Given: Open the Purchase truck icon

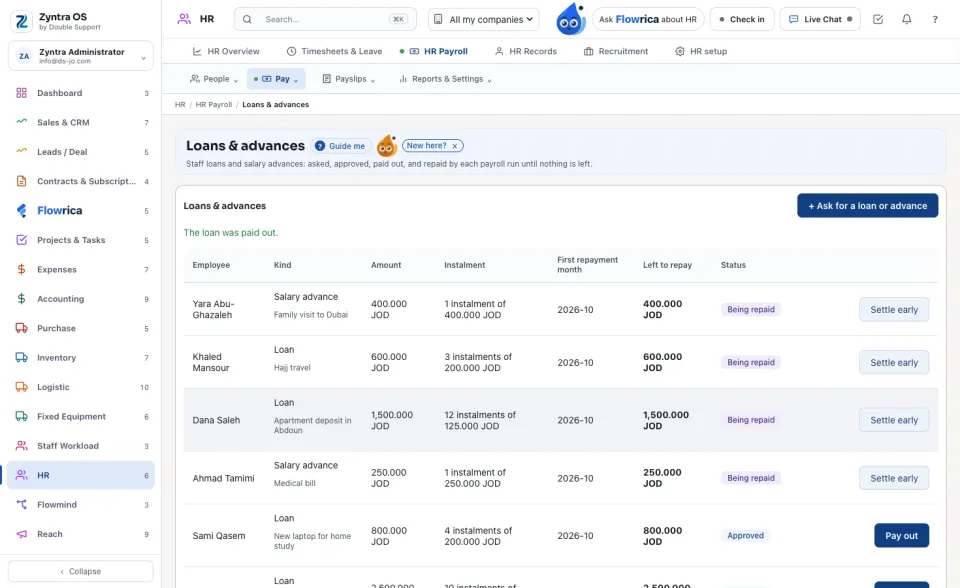Looking at the screenshot, I should click(x=21, y=328).
